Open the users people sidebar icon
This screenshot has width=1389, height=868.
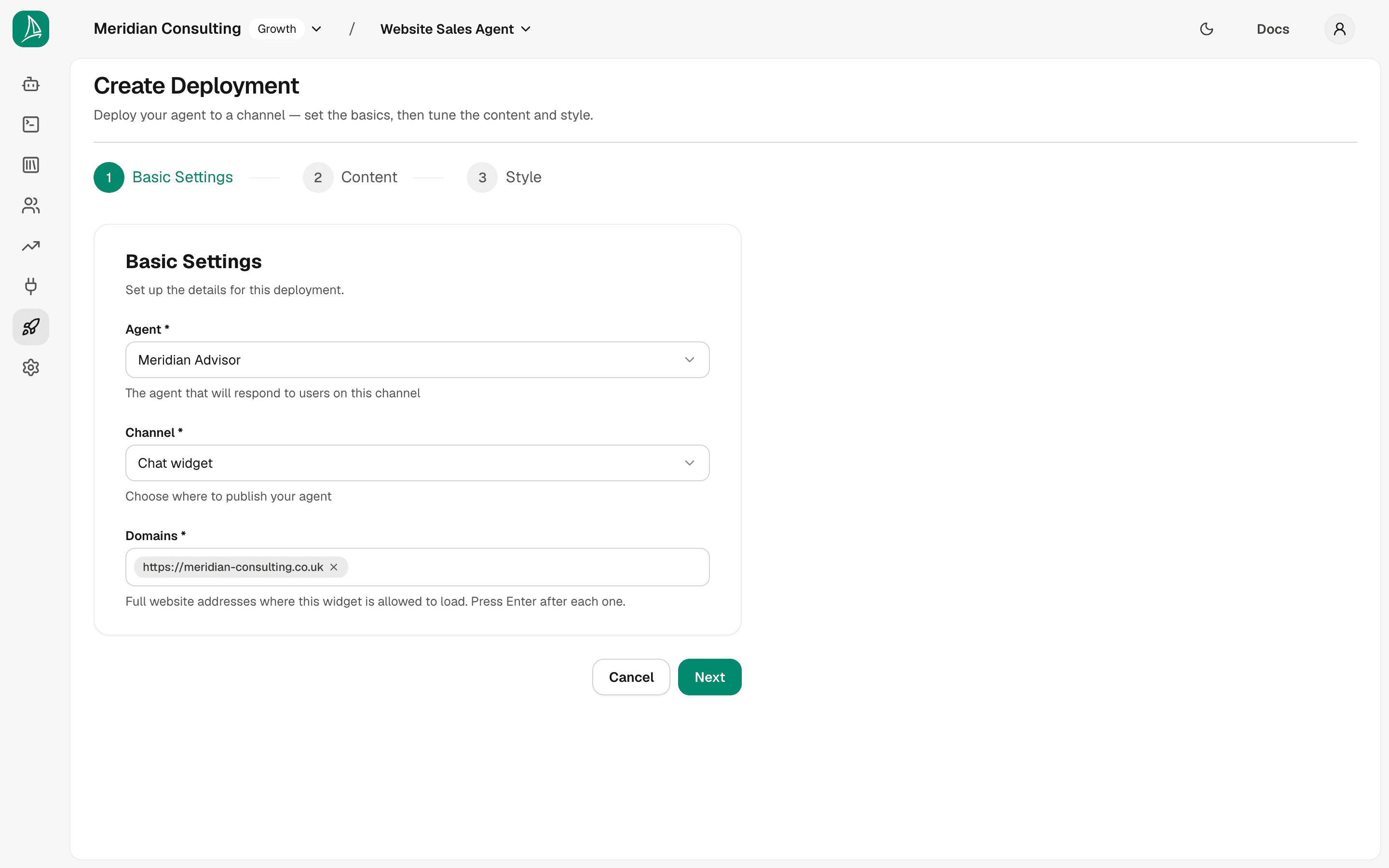pos(30,205)
